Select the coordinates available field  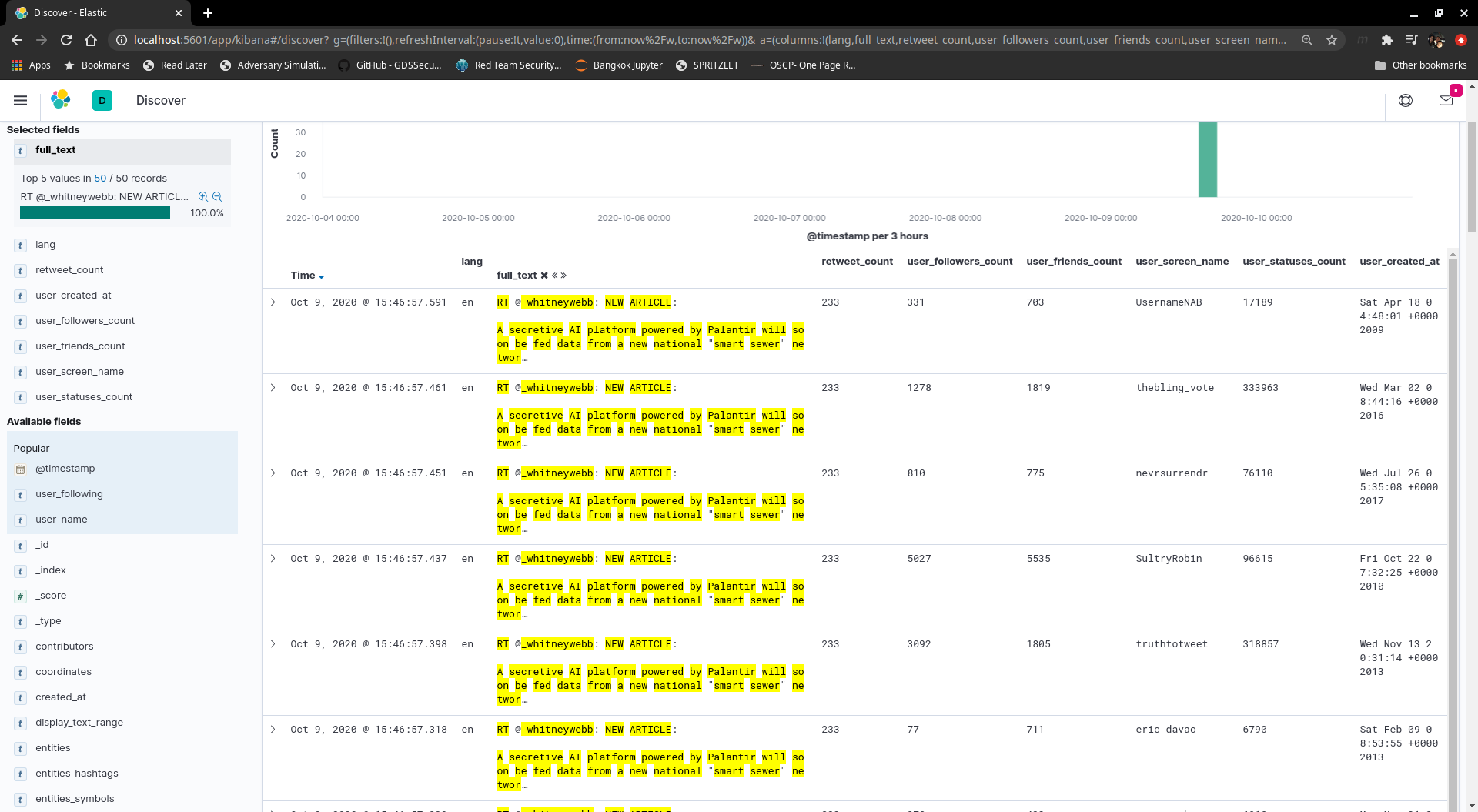click(x=63, y=672)
